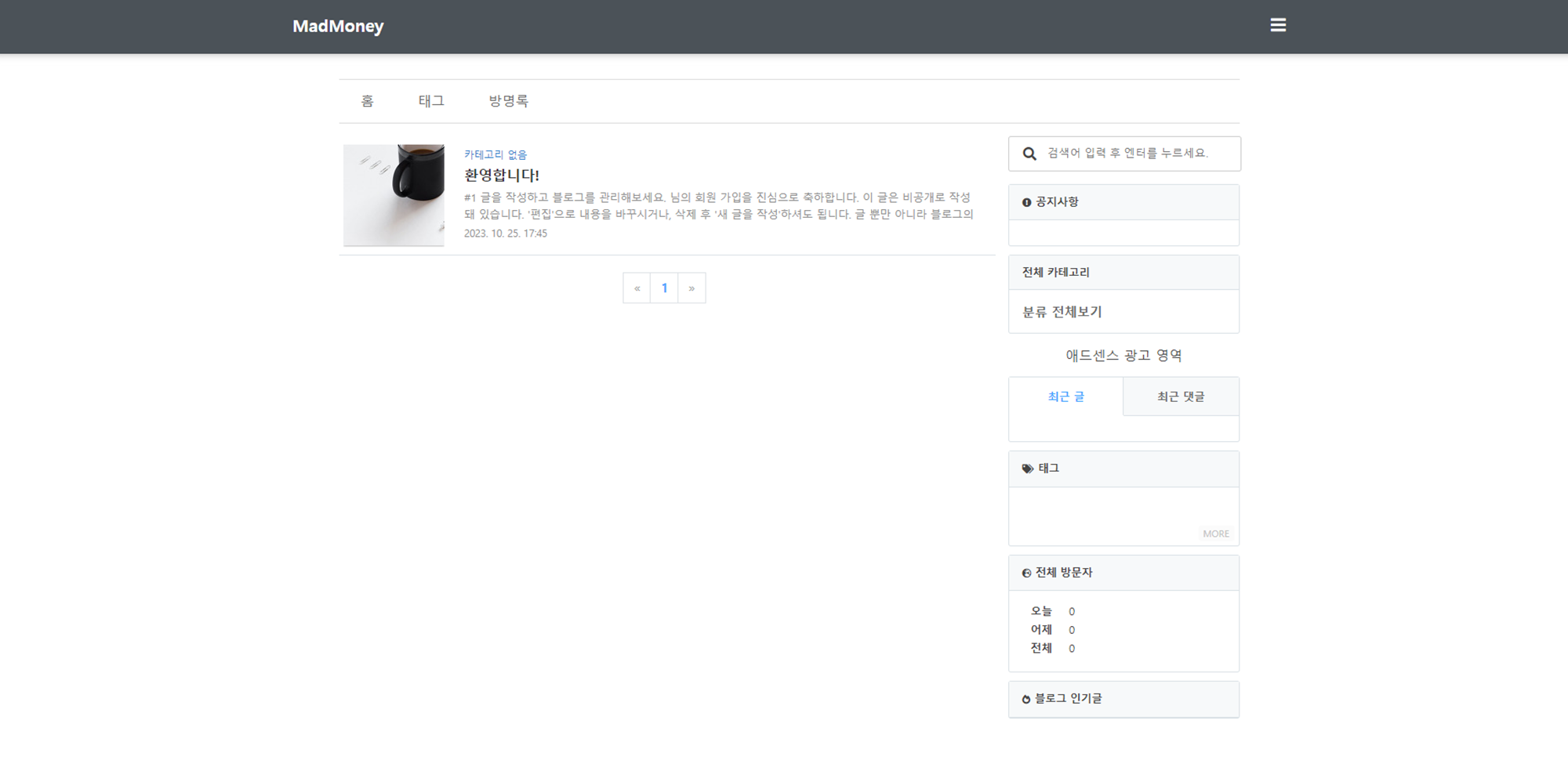
Task: Open the 방명록 menu item
Action: point(509,101)
